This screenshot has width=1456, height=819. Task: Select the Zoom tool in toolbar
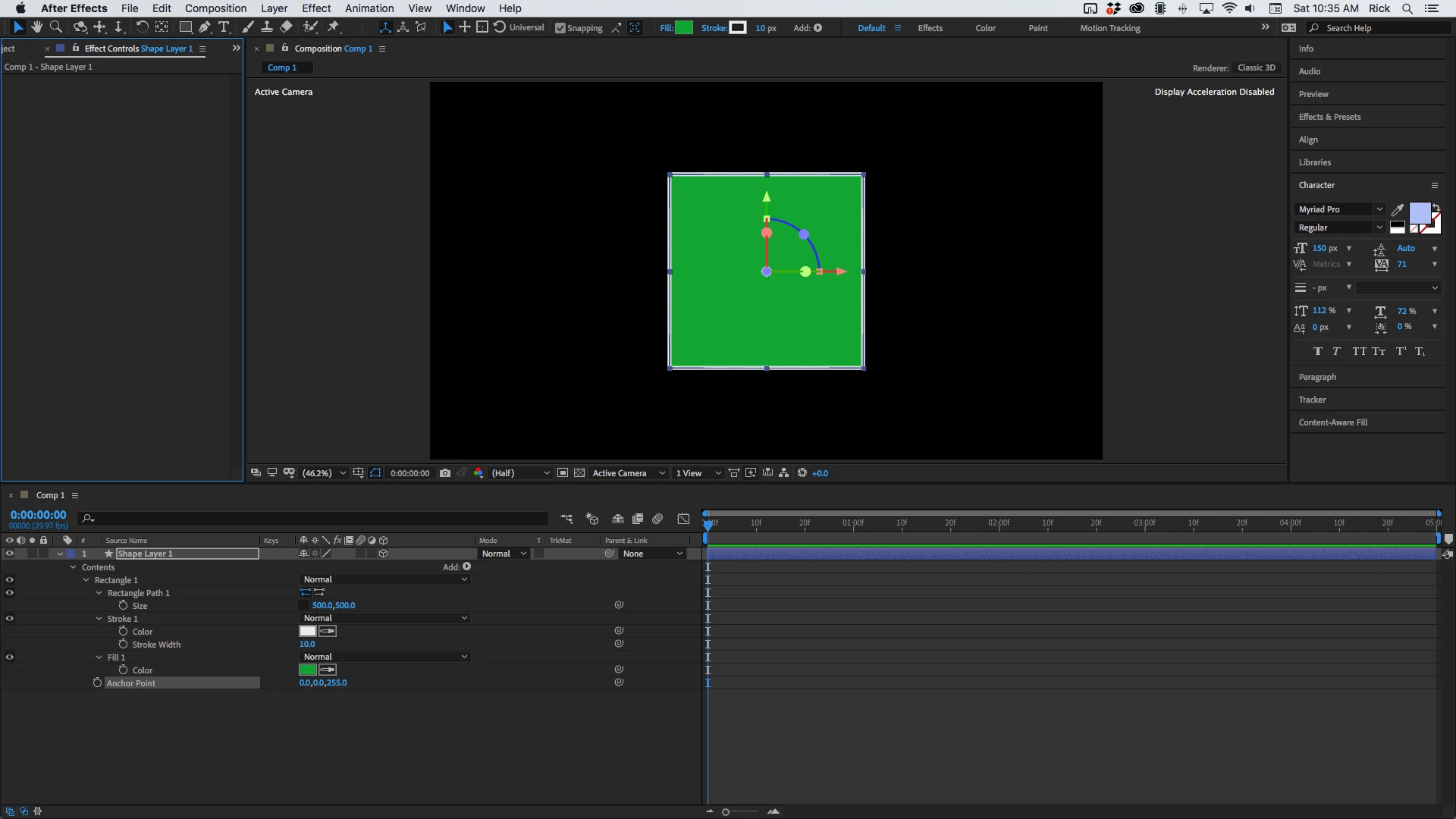(x=56, y=27)
